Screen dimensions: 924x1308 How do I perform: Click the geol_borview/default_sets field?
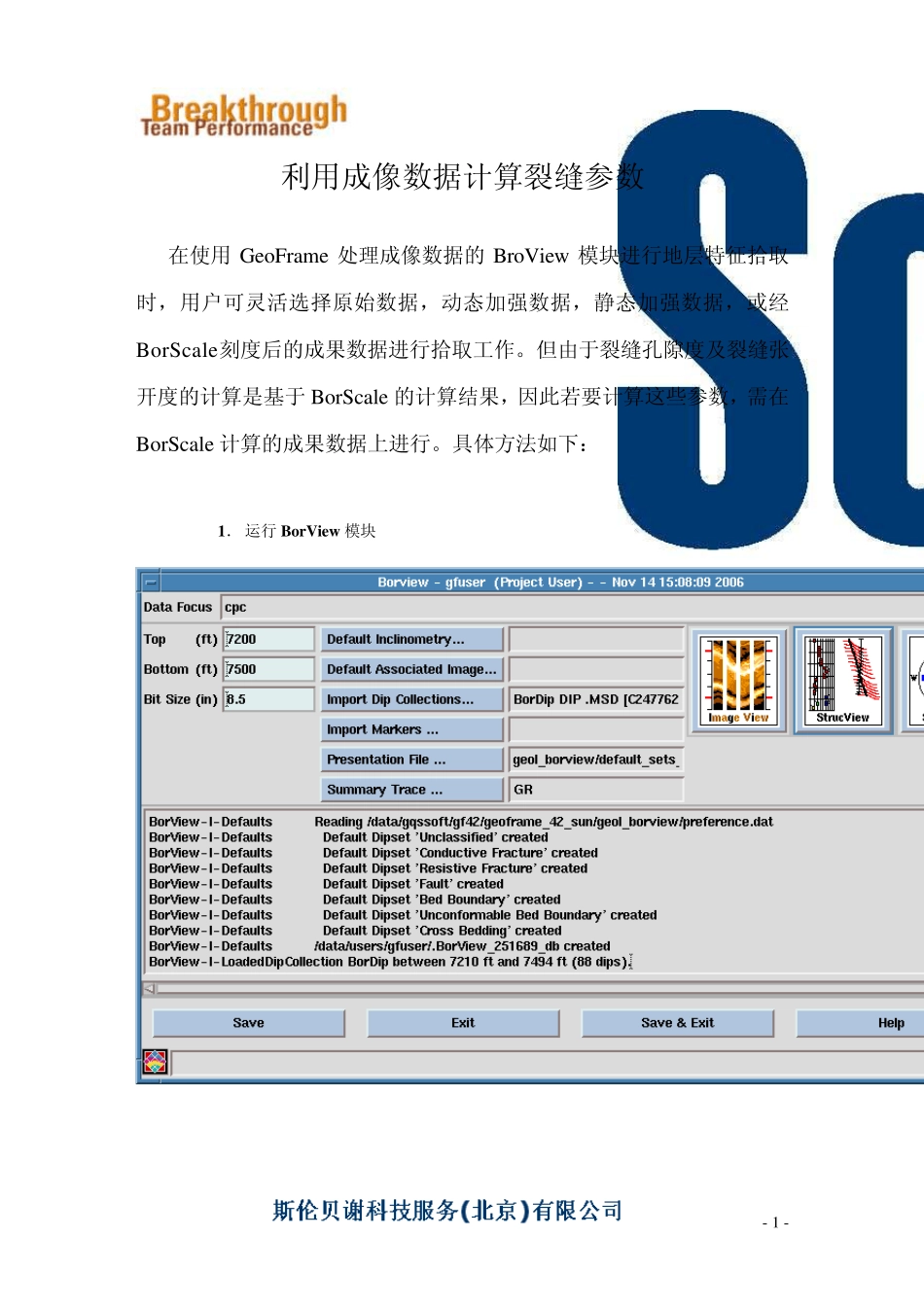pos(596,760)
